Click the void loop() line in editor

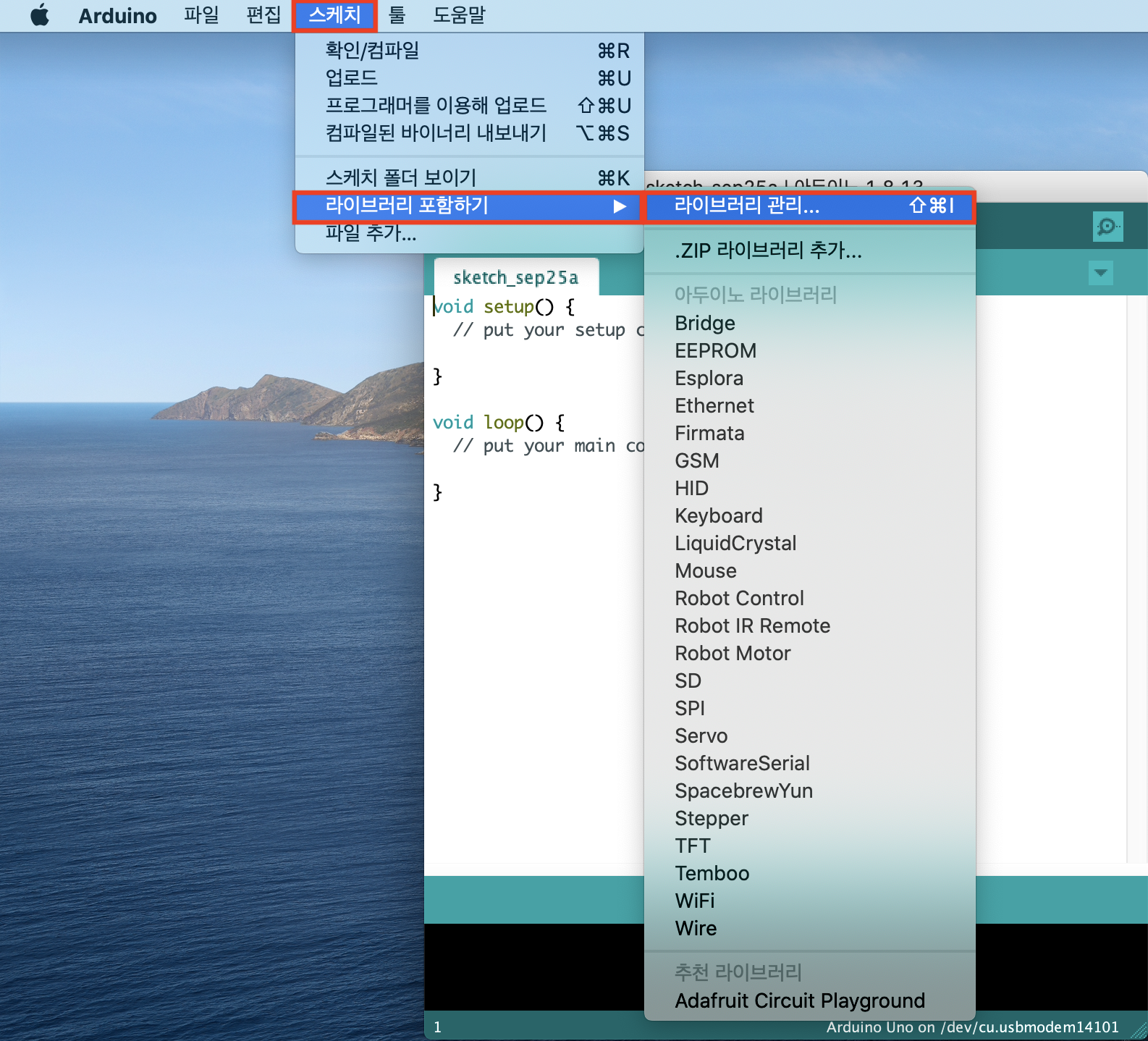(x=499, y=423)
